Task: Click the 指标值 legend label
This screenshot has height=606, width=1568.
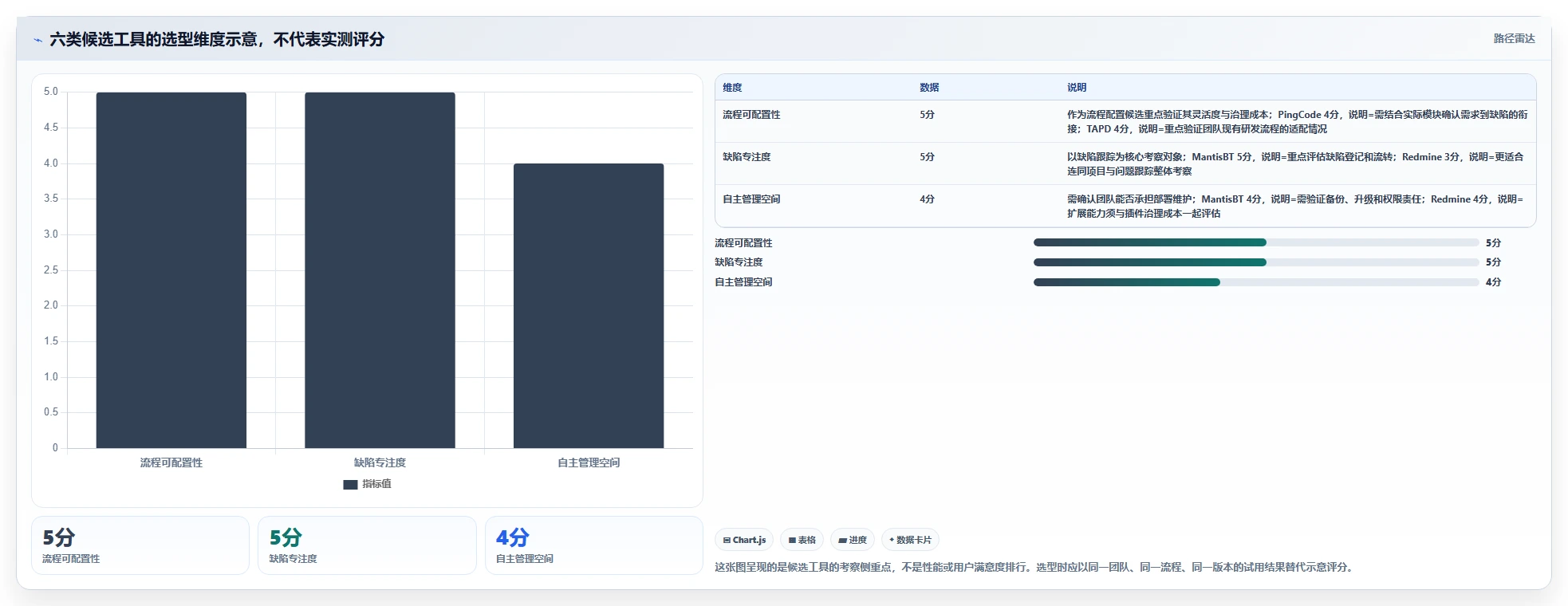Action: [x=376, y=484]
